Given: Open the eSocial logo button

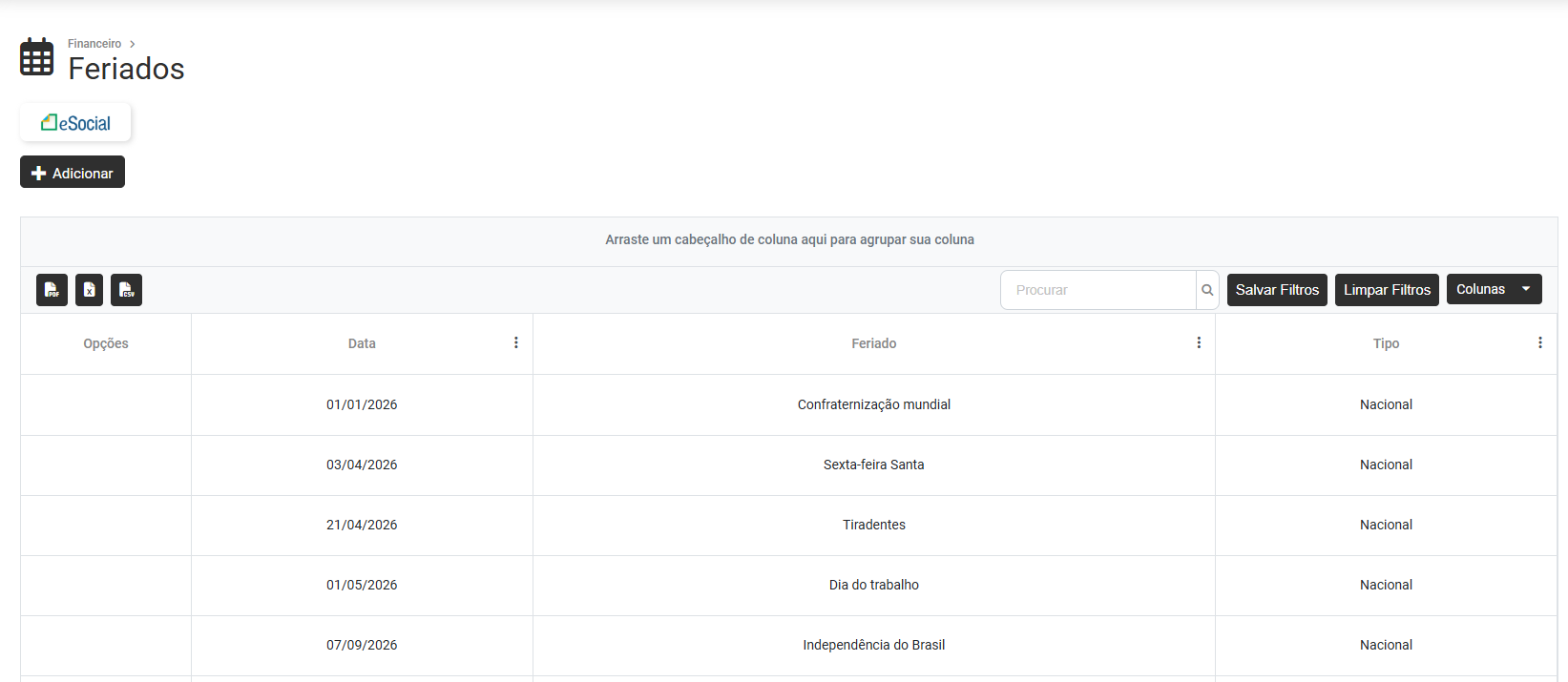Looking at the screenshot, I should (x=75, y=123).
